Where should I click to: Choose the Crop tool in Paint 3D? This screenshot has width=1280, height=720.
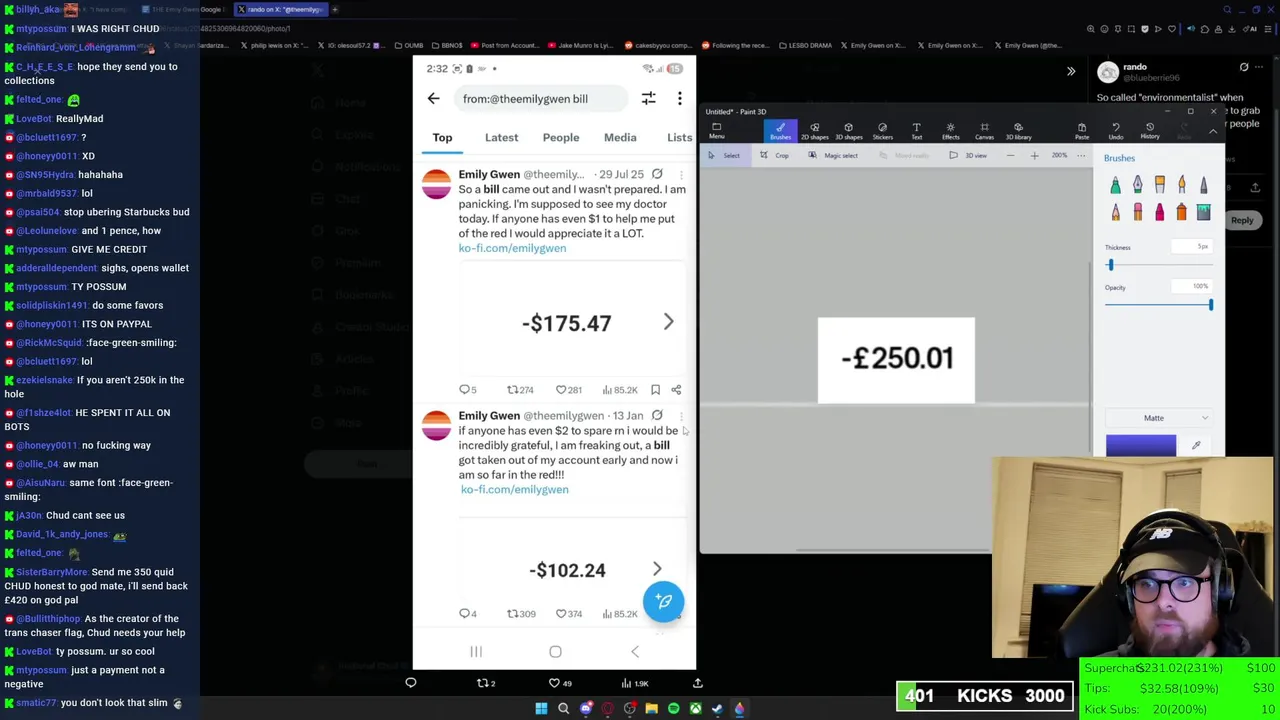tap(775, 155)
